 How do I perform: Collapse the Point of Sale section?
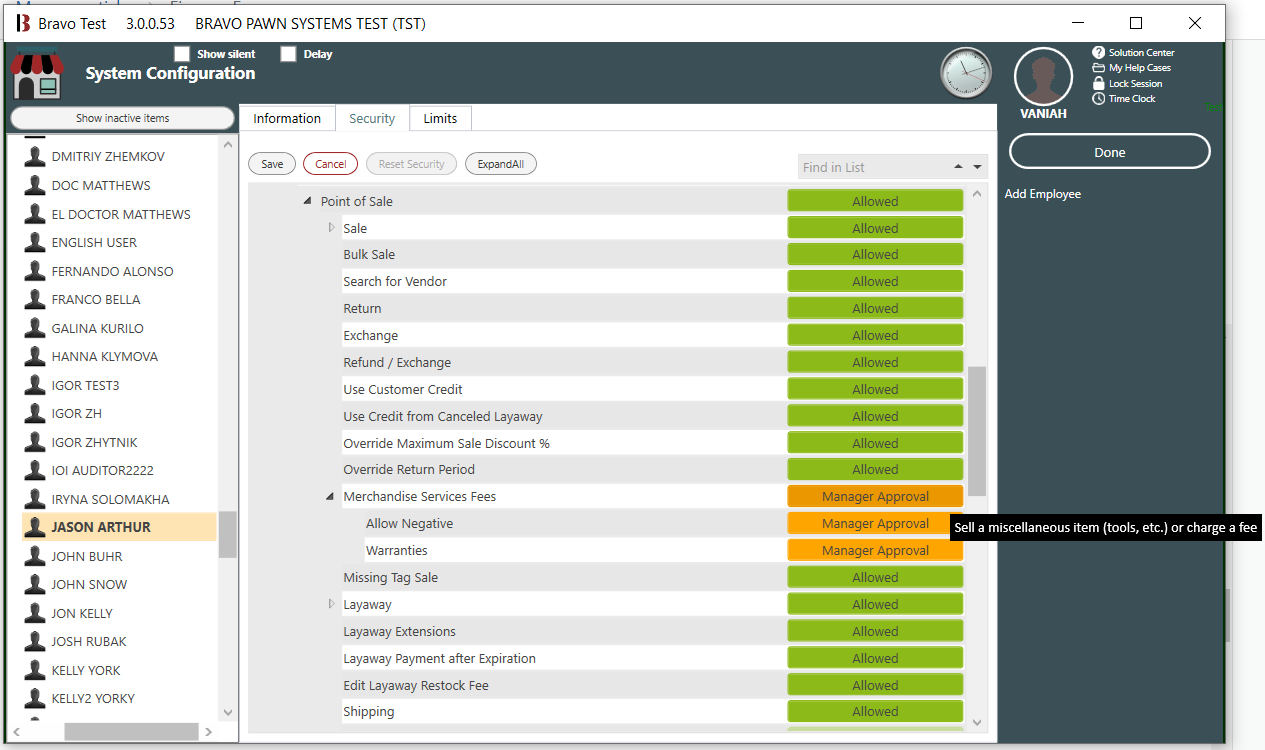pyautogui.click(x=308, y=202)
